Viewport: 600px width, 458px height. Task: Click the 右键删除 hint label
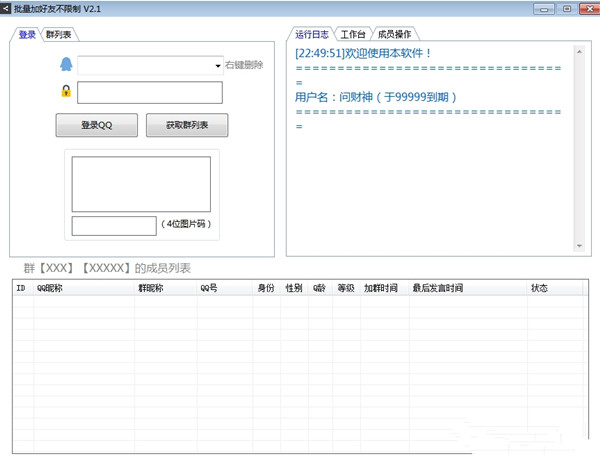pyautogui.click(x=244, y=65)
